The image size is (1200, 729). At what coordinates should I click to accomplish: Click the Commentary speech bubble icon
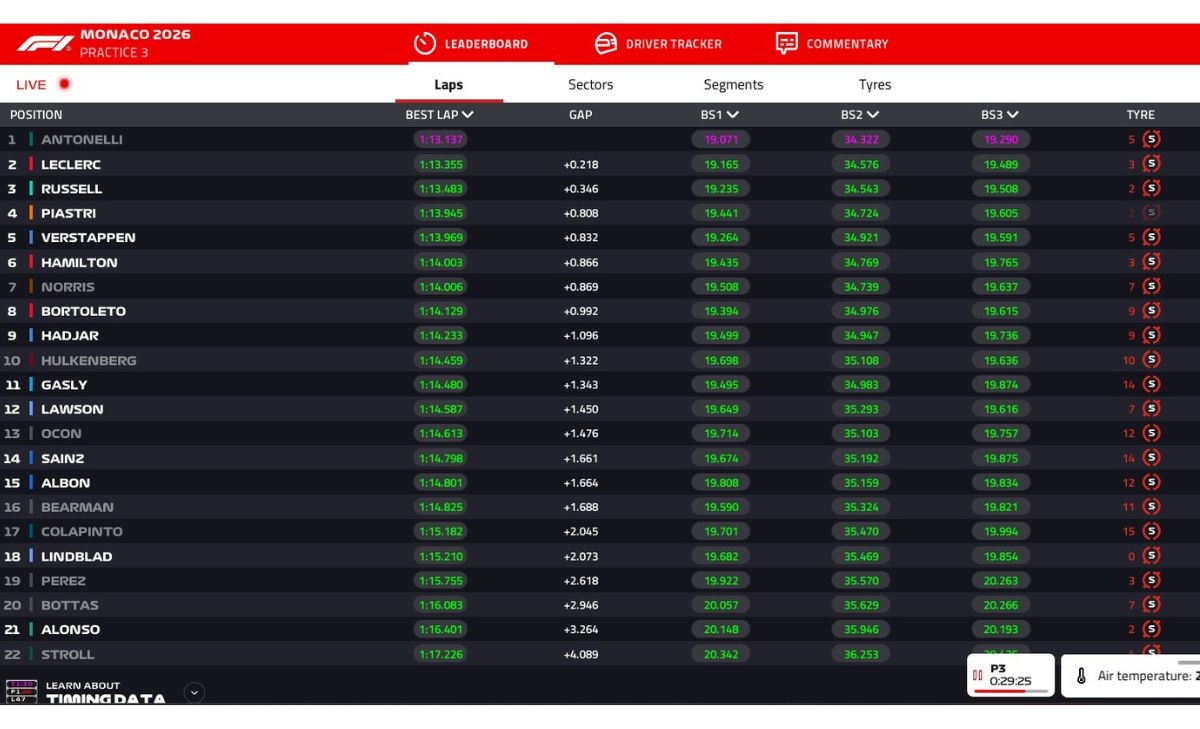pyautogui.click(x=787, y=44)
